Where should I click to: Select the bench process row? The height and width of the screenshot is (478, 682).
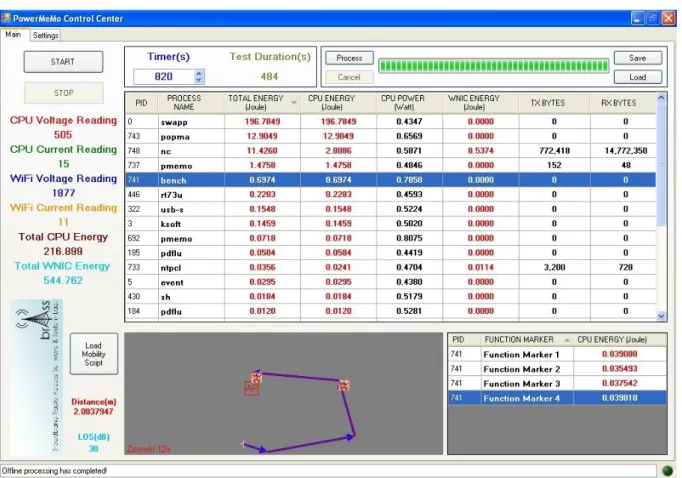pos(391,180)
